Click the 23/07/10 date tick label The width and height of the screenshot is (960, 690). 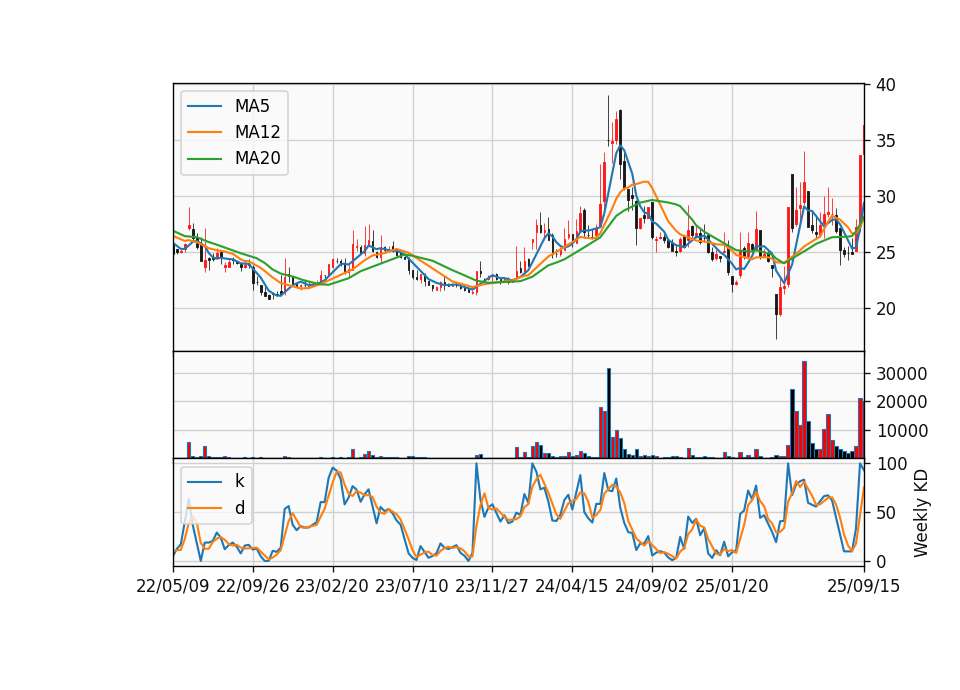coord(412,586)
